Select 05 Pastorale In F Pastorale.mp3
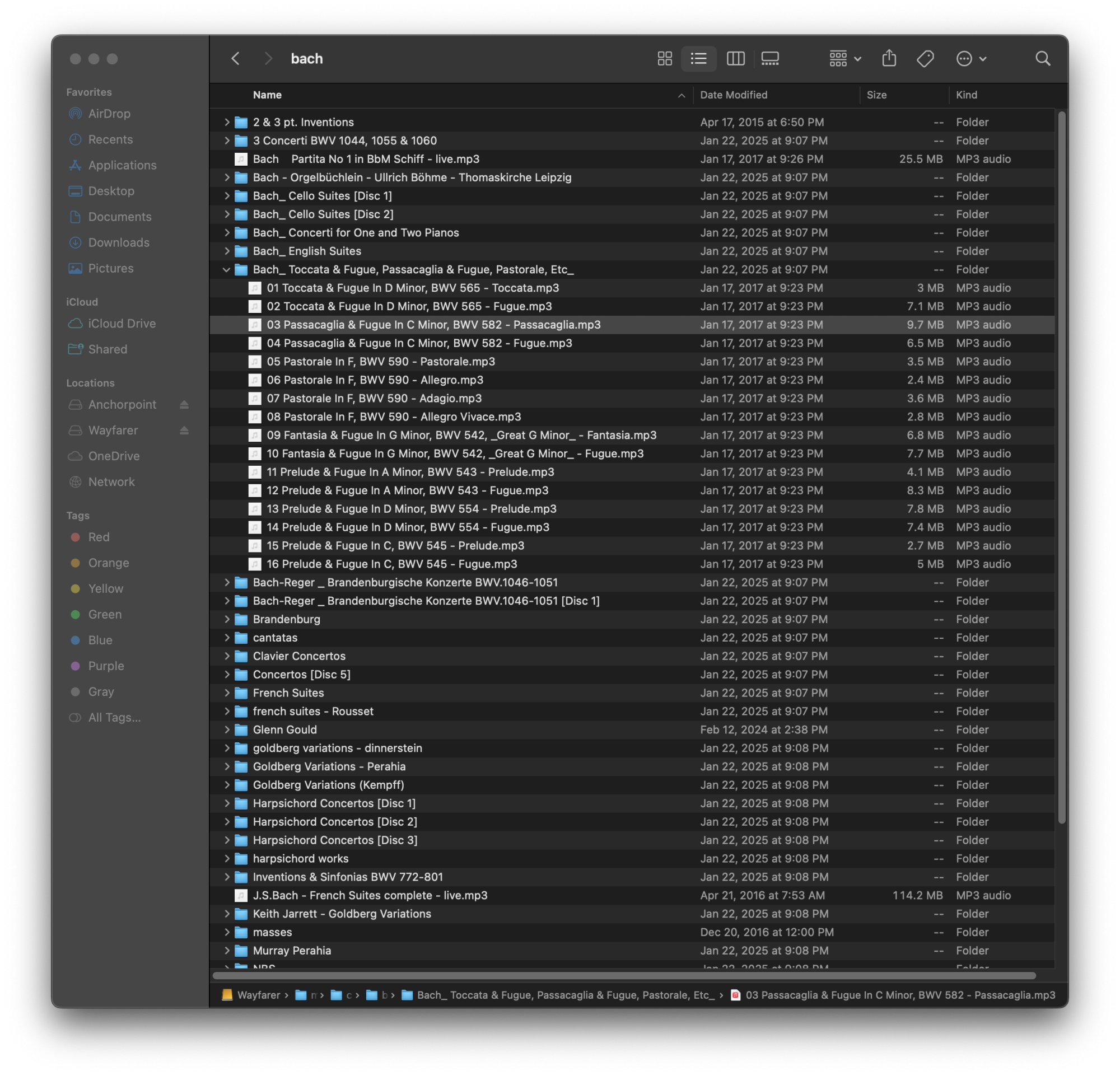The height and width of the screenshot is (1076, 1120). point(381,362)
